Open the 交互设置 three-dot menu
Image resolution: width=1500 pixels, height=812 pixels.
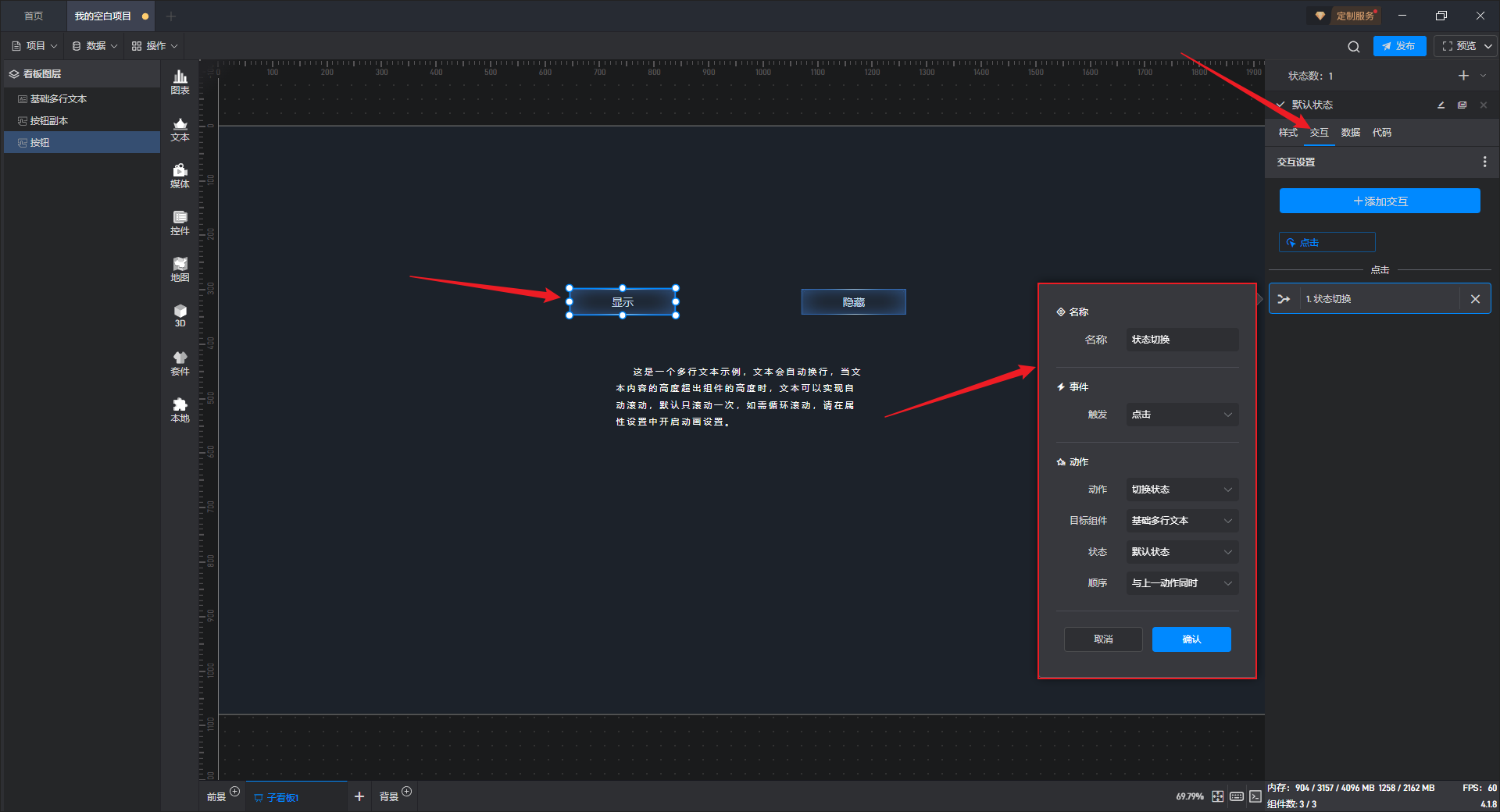[x=1484, y=162]
